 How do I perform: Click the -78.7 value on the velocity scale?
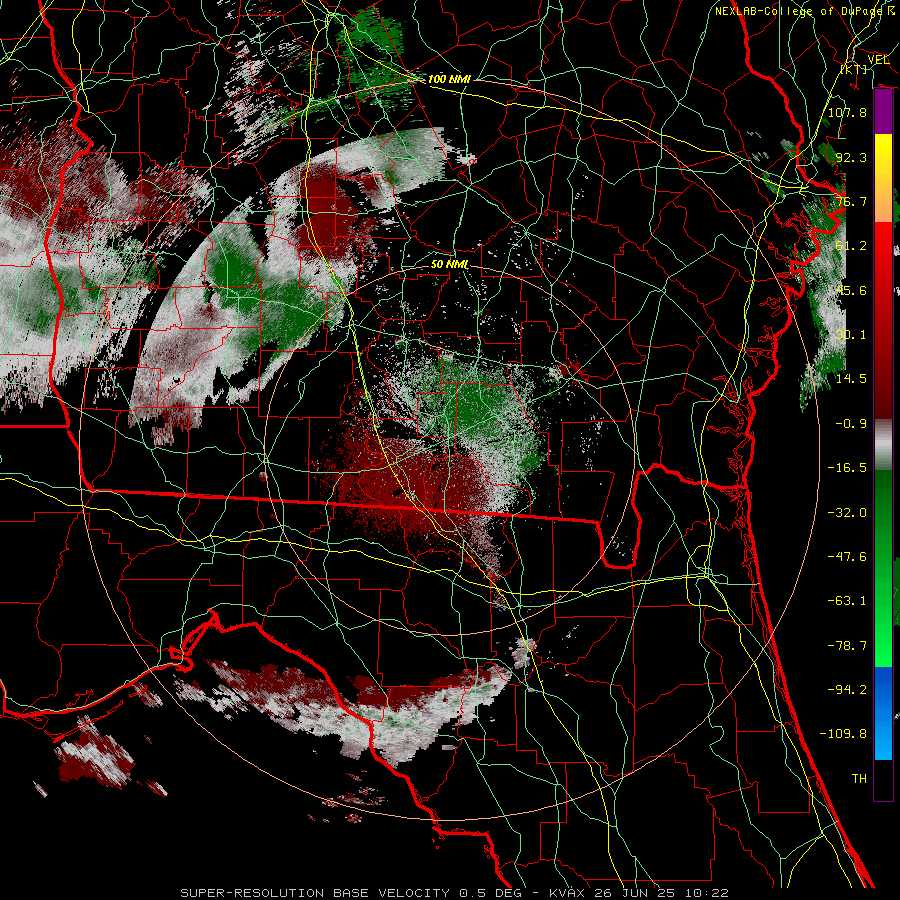tap(847, 646)
